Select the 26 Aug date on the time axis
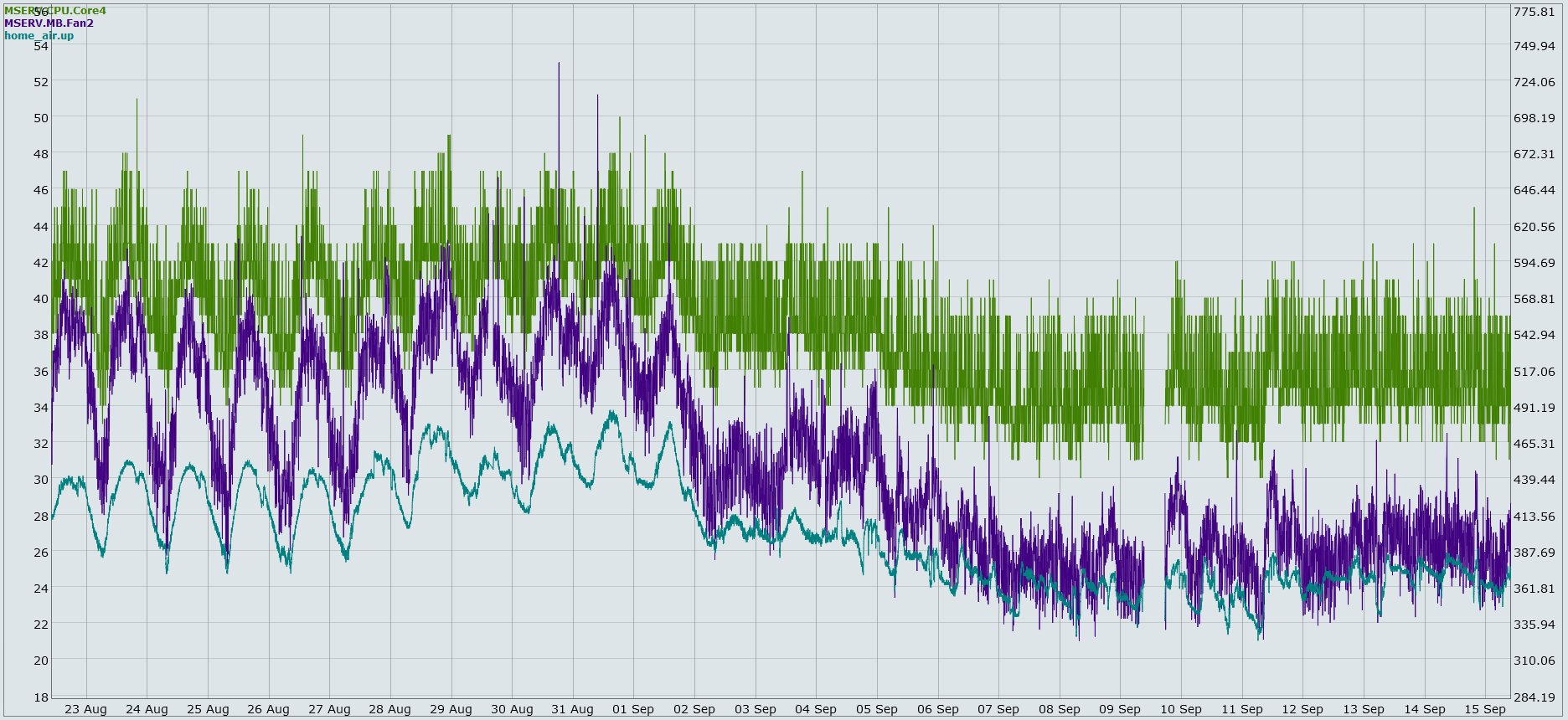This screenshot has width=1568, height=720. click(x=268, y=709)
